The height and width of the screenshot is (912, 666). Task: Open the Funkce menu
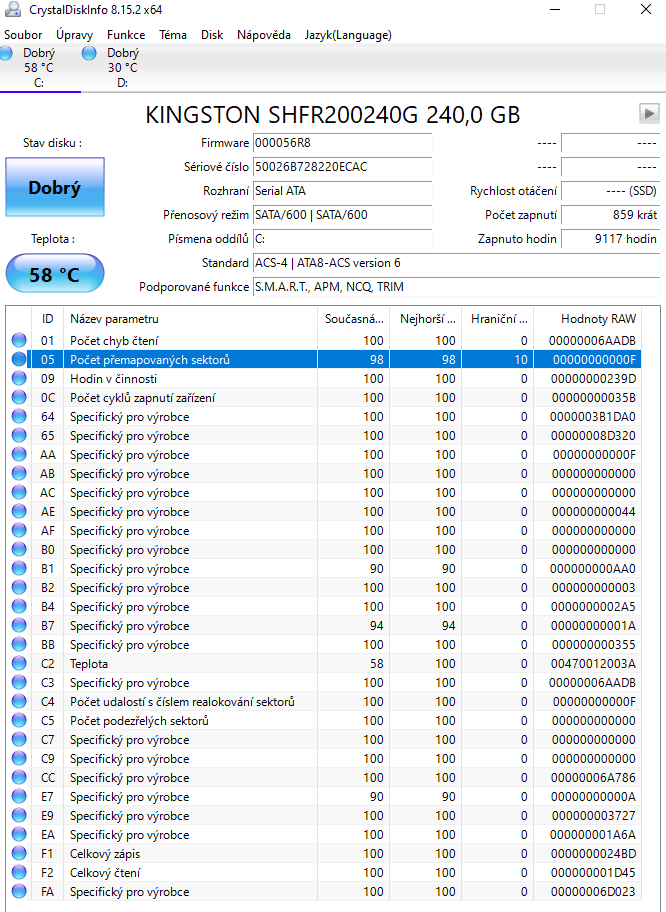coord(126,35)
